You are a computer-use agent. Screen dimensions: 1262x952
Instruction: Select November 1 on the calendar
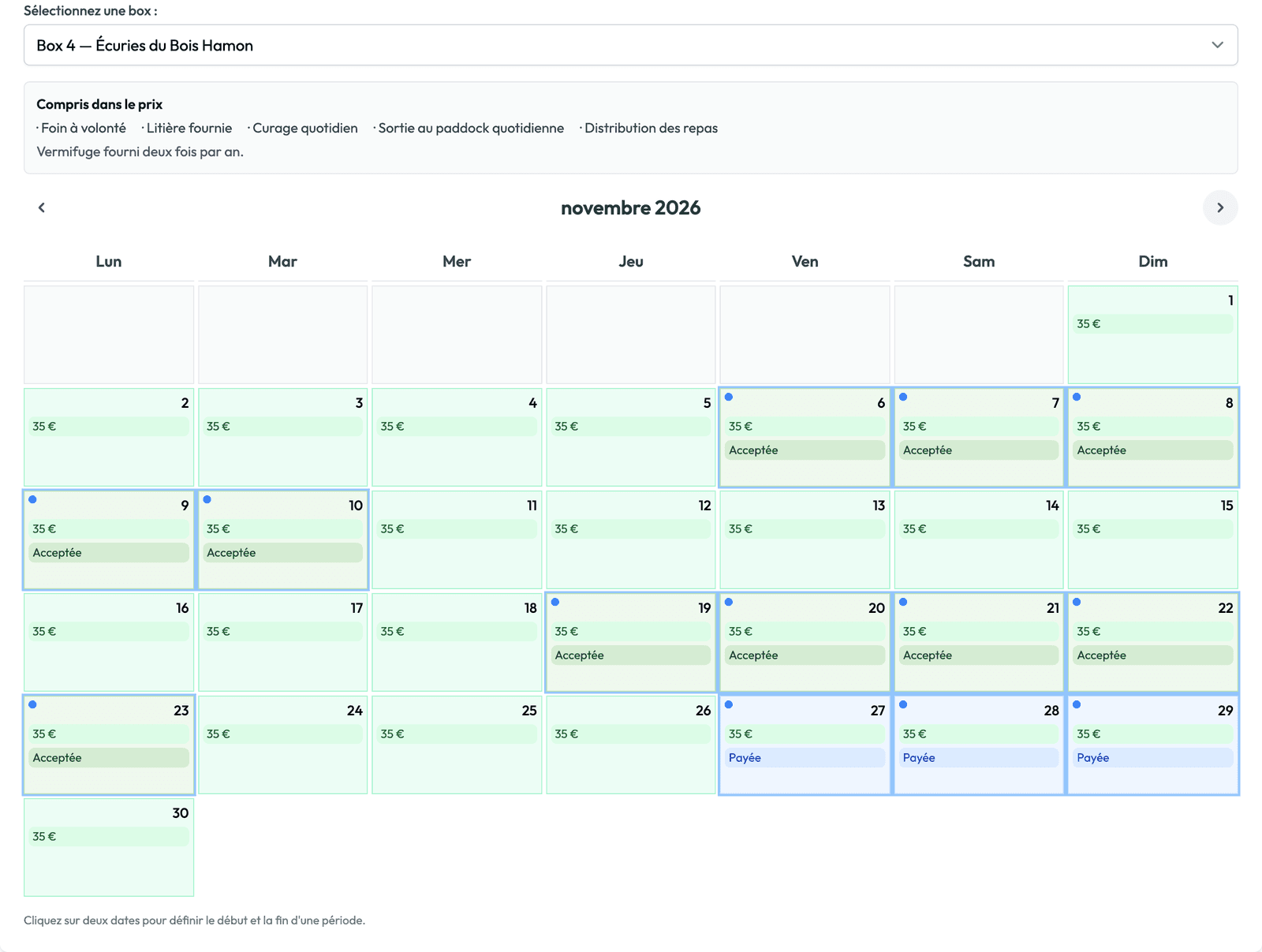[x=1152, y=334]
